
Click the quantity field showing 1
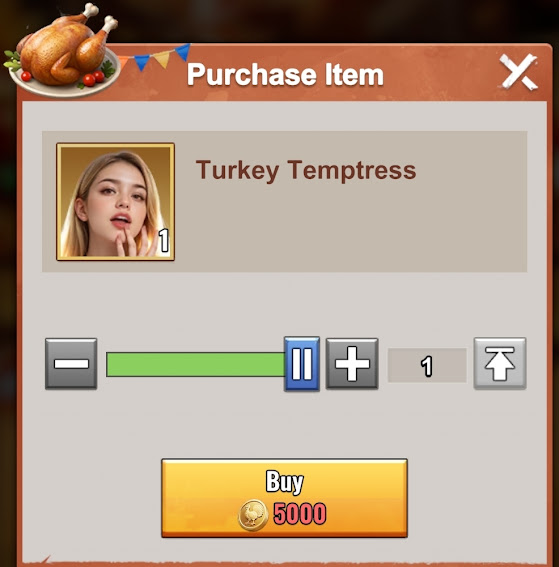click(x=427, y=365)
